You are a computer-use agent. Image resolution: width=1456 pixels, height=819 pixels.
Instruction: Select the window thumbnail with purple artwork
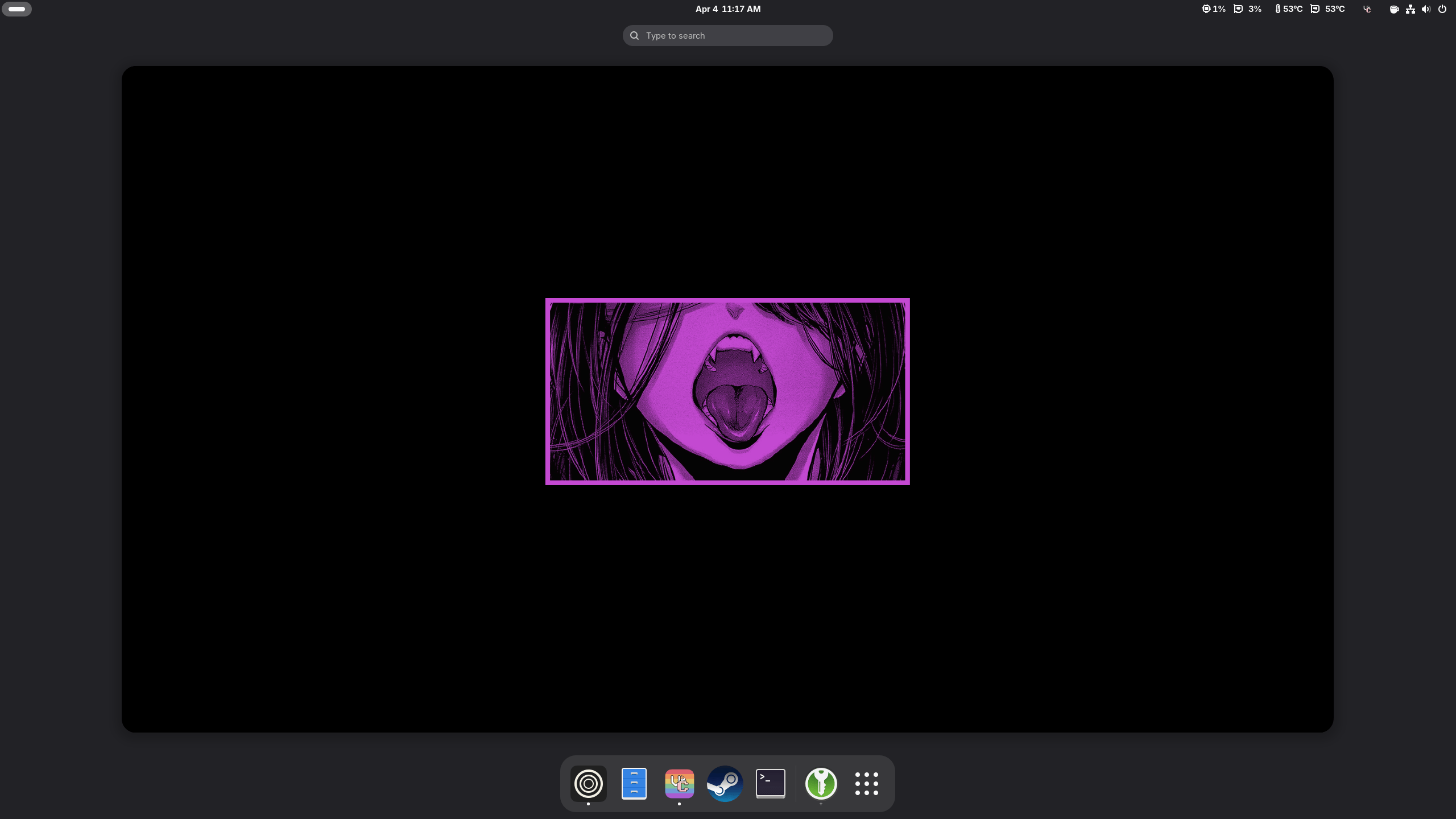(x=727, y=398)
